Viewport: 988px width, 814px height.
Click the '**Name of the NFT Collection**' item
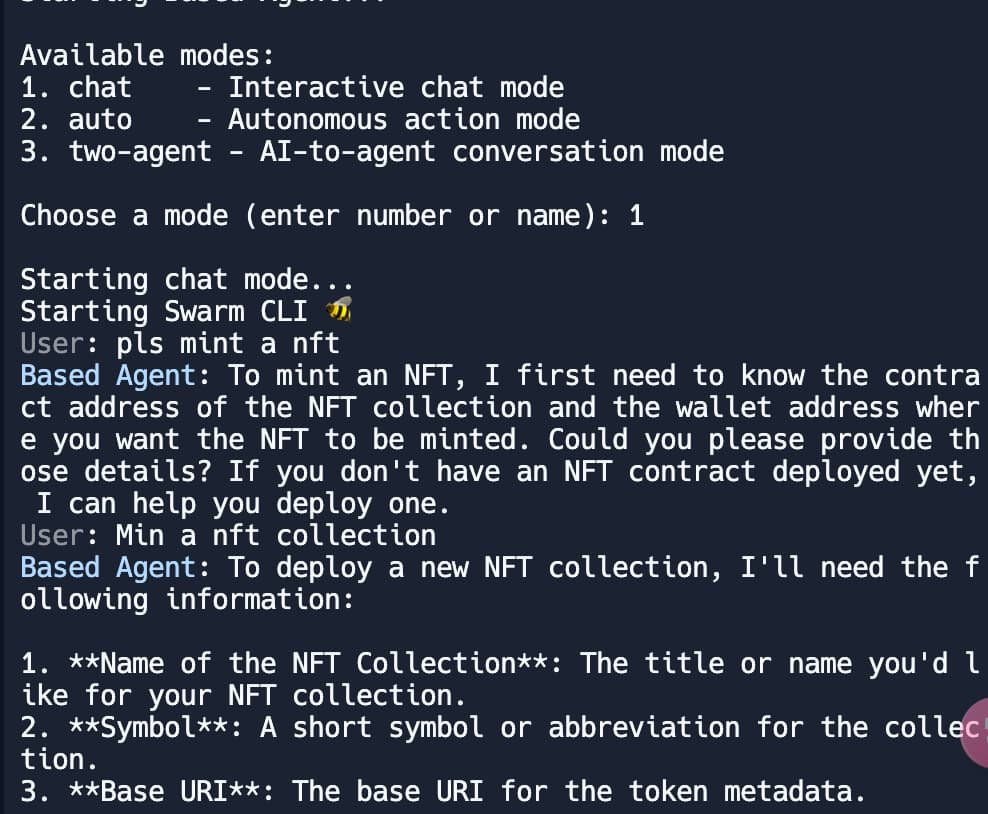[x=308, y=663]
